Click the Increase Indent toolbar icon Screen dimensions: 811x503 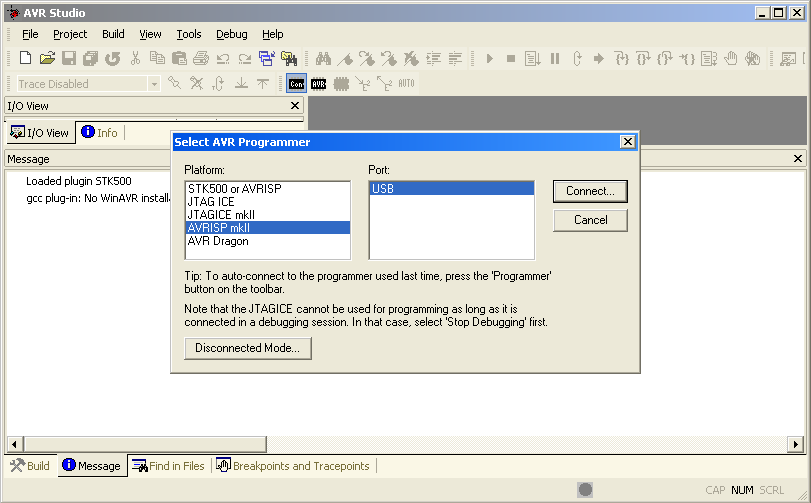click(433, 58)
